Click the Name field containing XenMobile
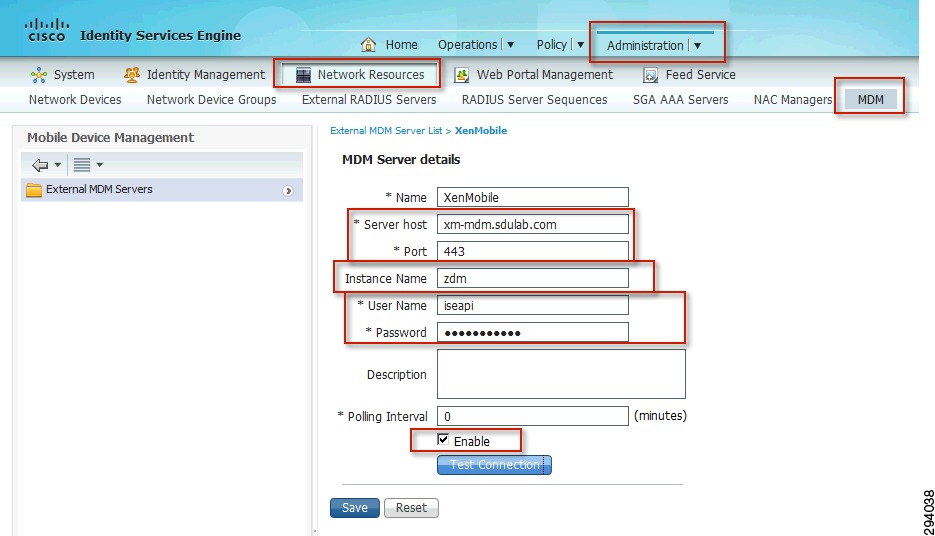The height and width of the screenshot is (536, 935). coord(532,197)
